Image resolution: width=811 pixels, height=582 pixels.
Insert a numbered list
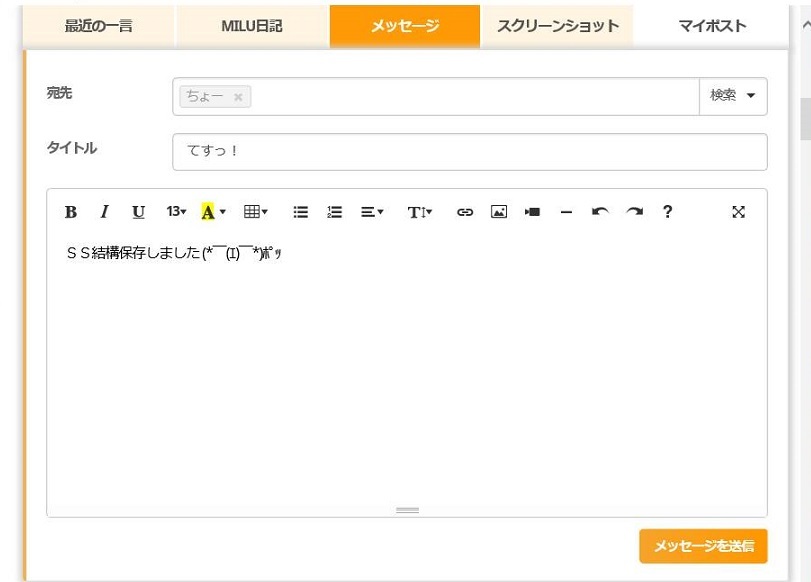335,212
